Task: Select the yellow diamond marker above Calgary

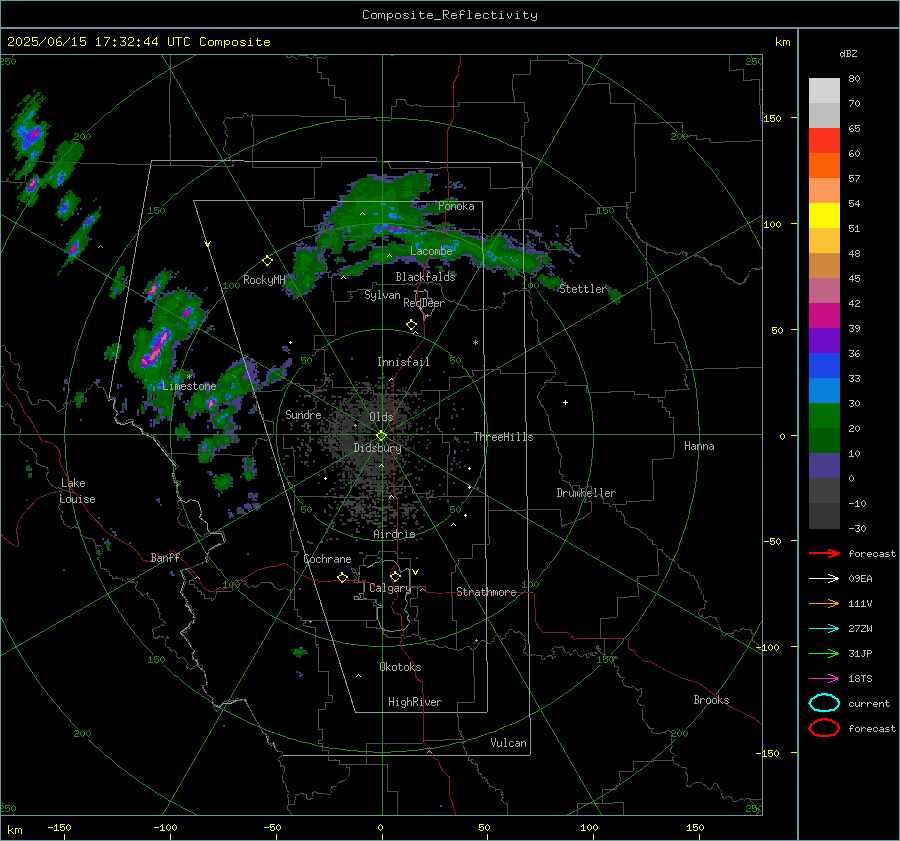Action: [x=395, y=576]
